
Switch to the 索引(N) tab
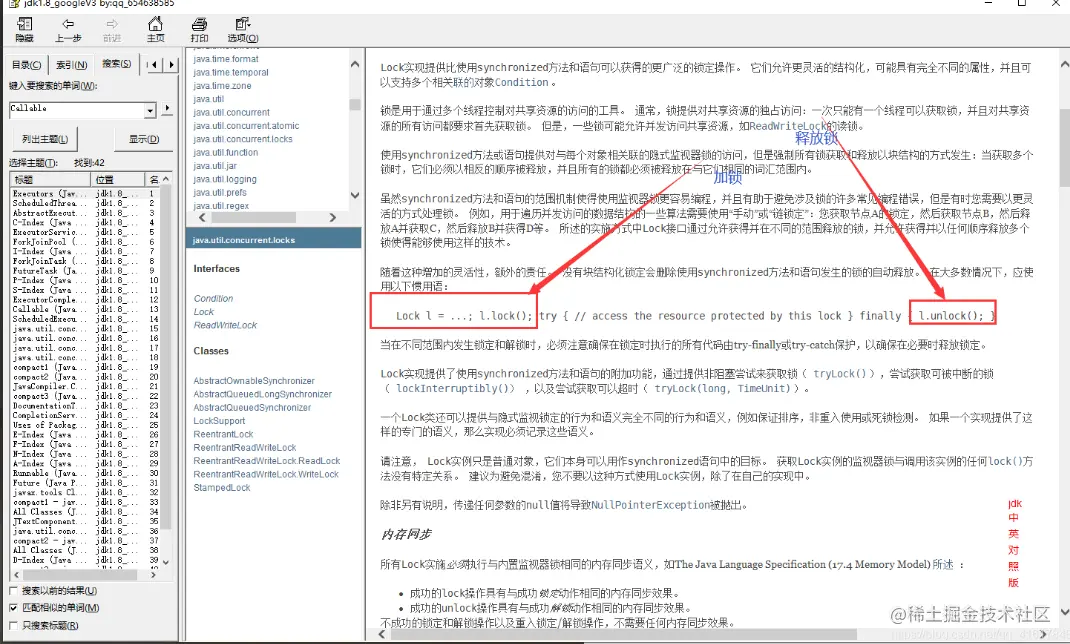click(71, 65)
